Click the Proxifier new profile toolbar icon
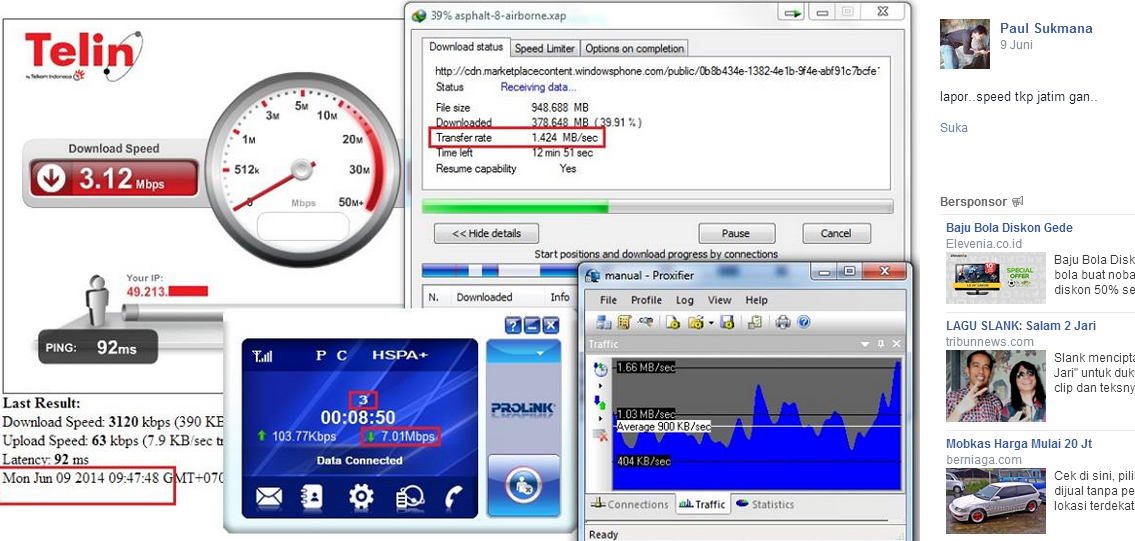1135x541 pixels. click(x=672, y=322)
